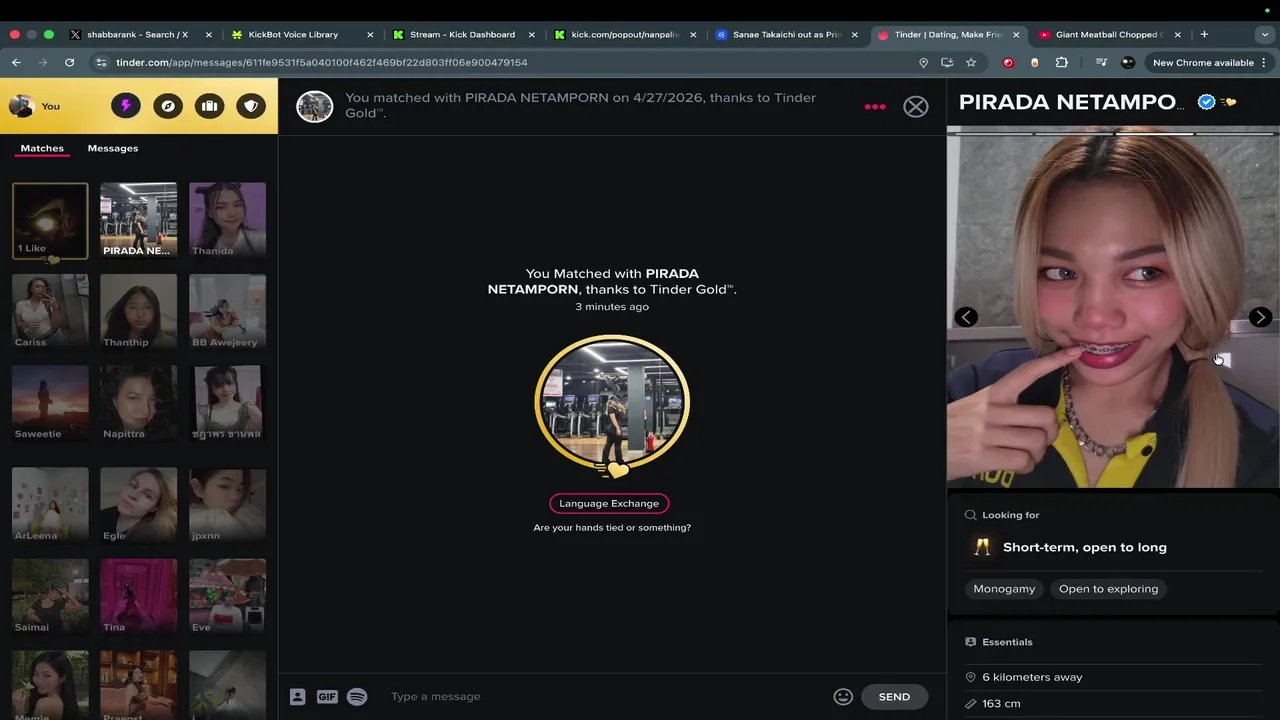Open Cariss match thumbnail

(50, 312)
